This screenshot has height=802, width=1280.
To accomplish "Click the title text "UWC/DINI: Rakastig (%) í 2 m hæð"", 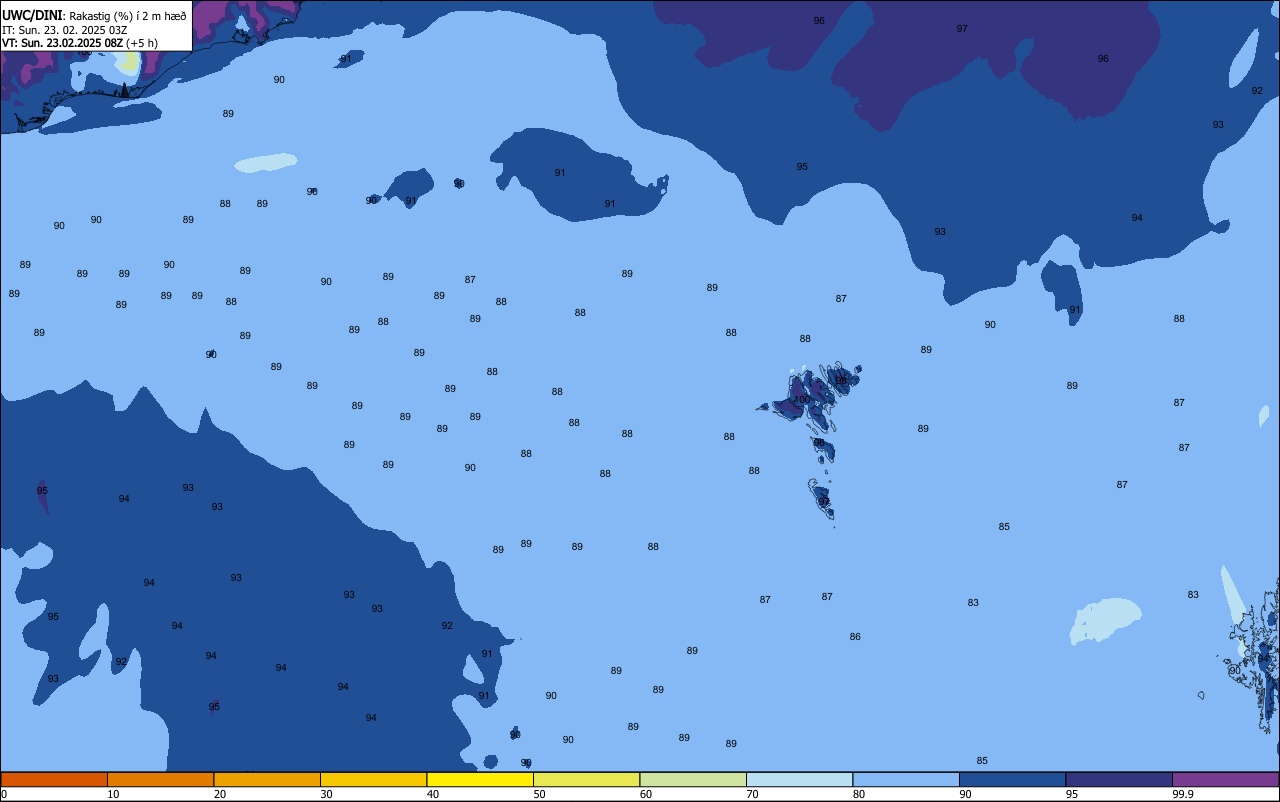I will coord(94,16).
